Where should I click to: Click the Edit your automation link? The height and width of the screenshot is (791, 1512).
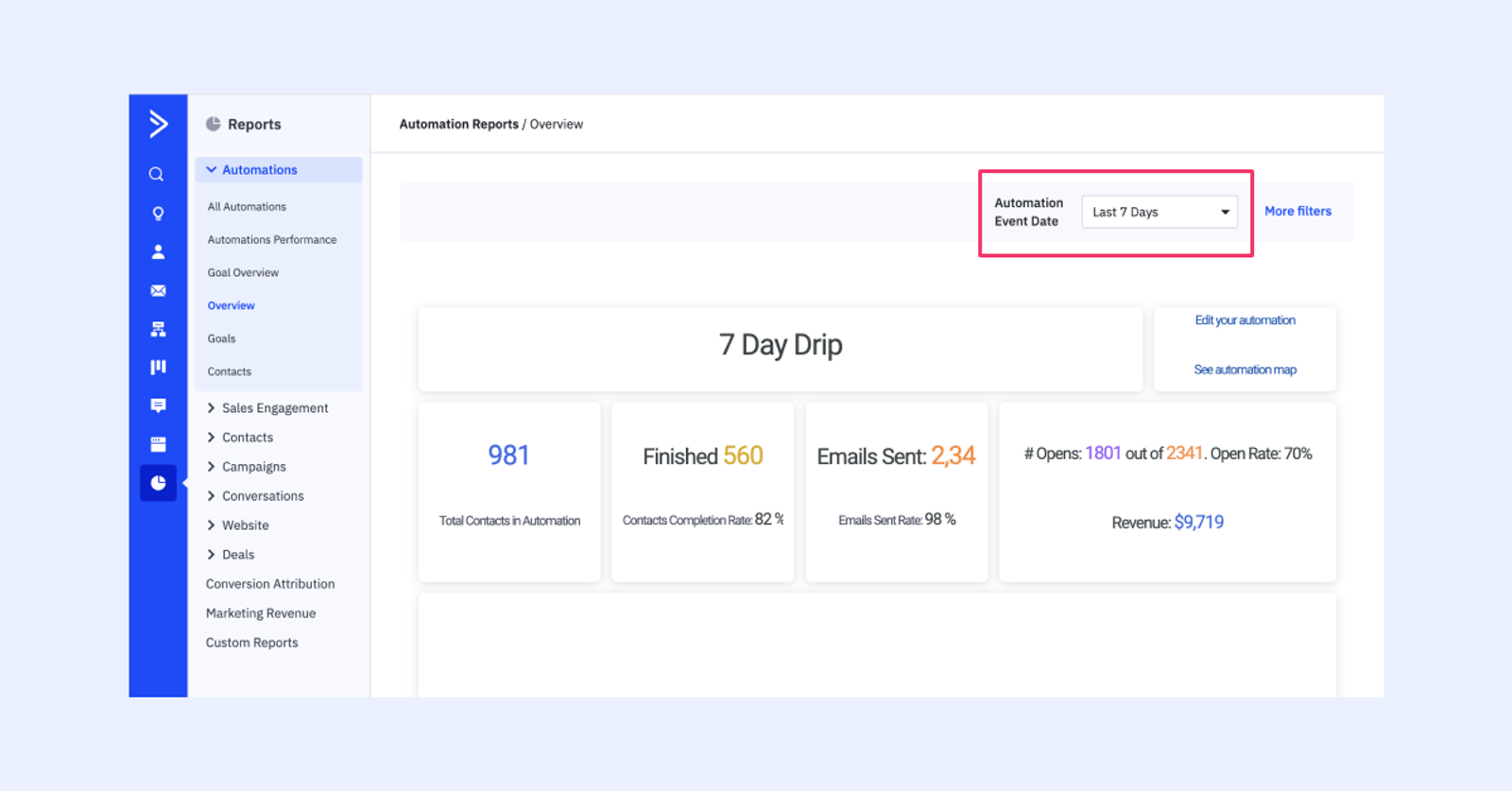click(1245, 320)
